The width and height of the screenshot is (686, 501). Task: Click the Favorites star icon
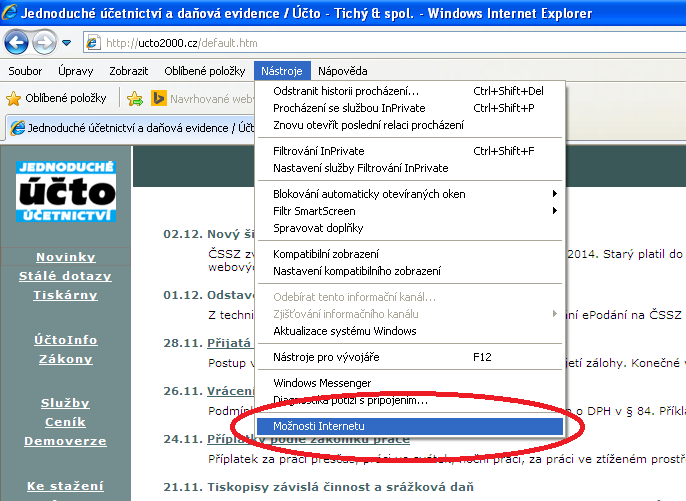click(14, 98)
